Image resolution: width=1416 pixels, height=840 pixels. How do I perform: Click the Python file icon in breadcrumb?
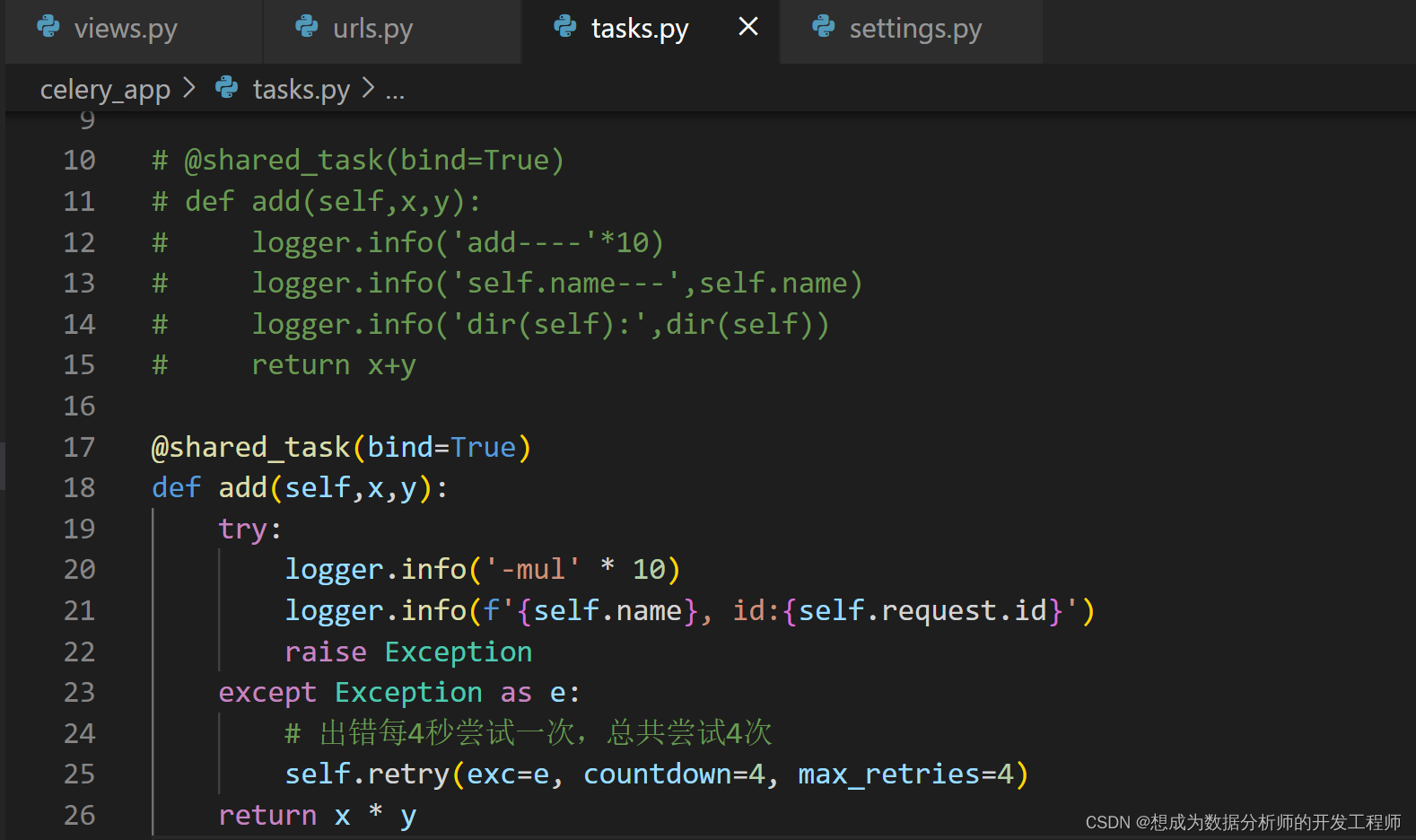227,88
